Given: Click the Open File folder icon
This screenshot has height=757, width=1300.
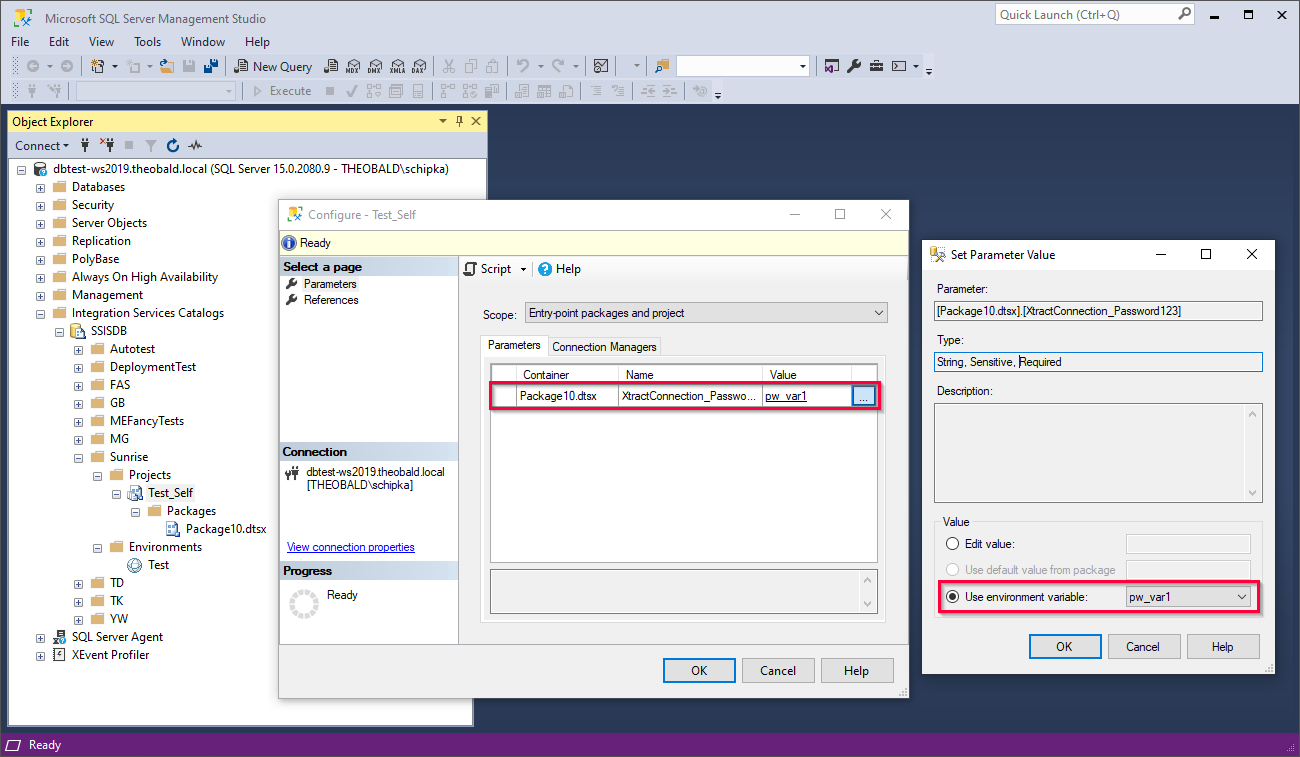Looking at the screenshot, I should 167,66.
